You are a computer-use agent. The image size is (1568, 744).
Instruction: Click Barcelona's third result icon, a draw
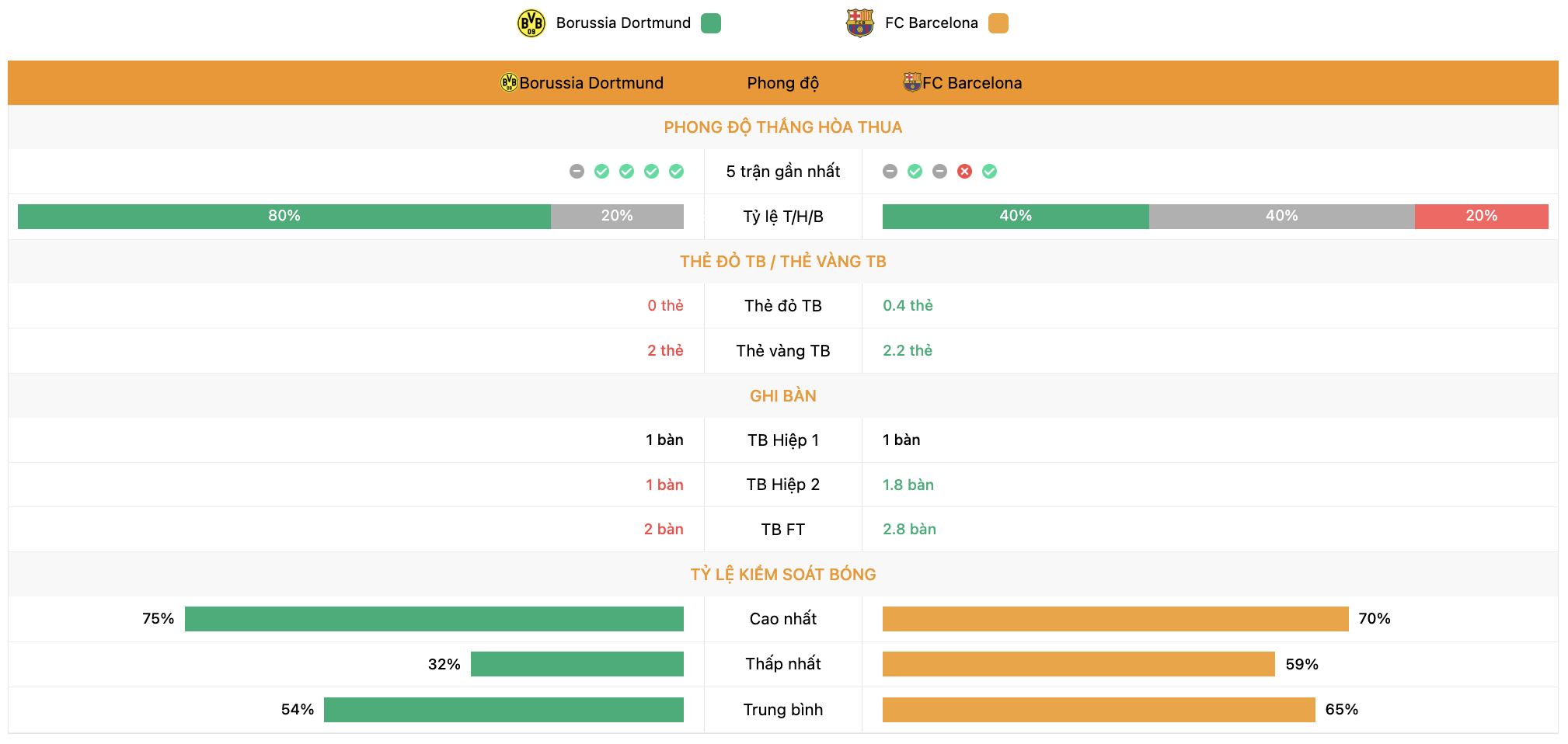tap(940, 172)
